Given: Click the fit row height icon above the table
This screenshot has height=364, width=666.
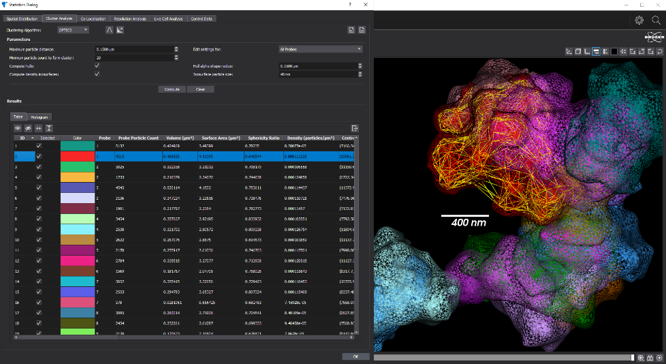Looking at the screenshot, I should [x=49, y=128].
